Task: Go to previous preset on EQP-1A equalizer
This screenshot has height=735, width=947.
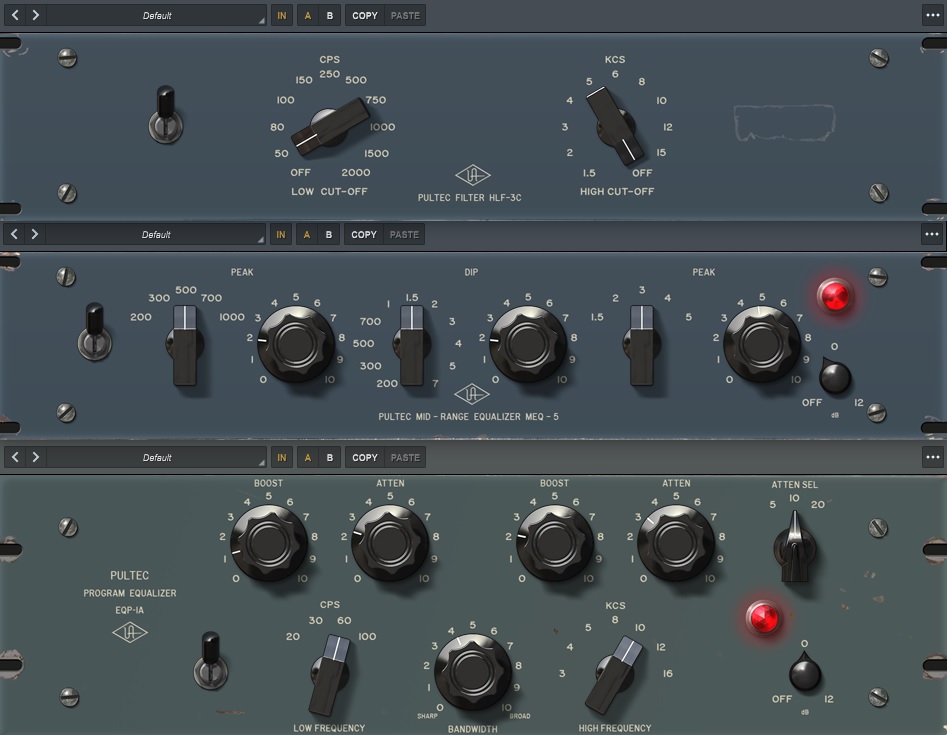Action: (15, 457)
